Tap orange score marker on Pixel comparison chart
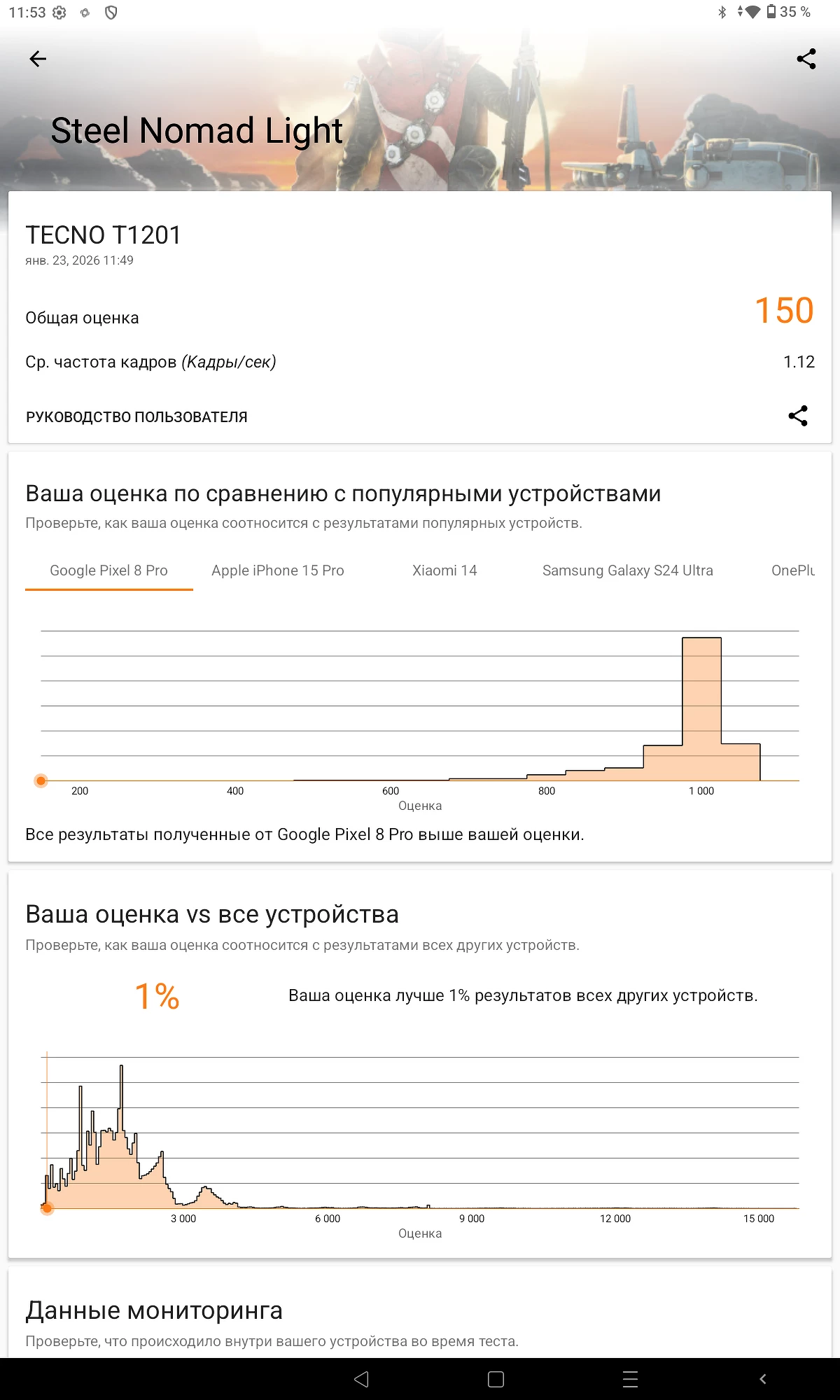 click(41, 780)
